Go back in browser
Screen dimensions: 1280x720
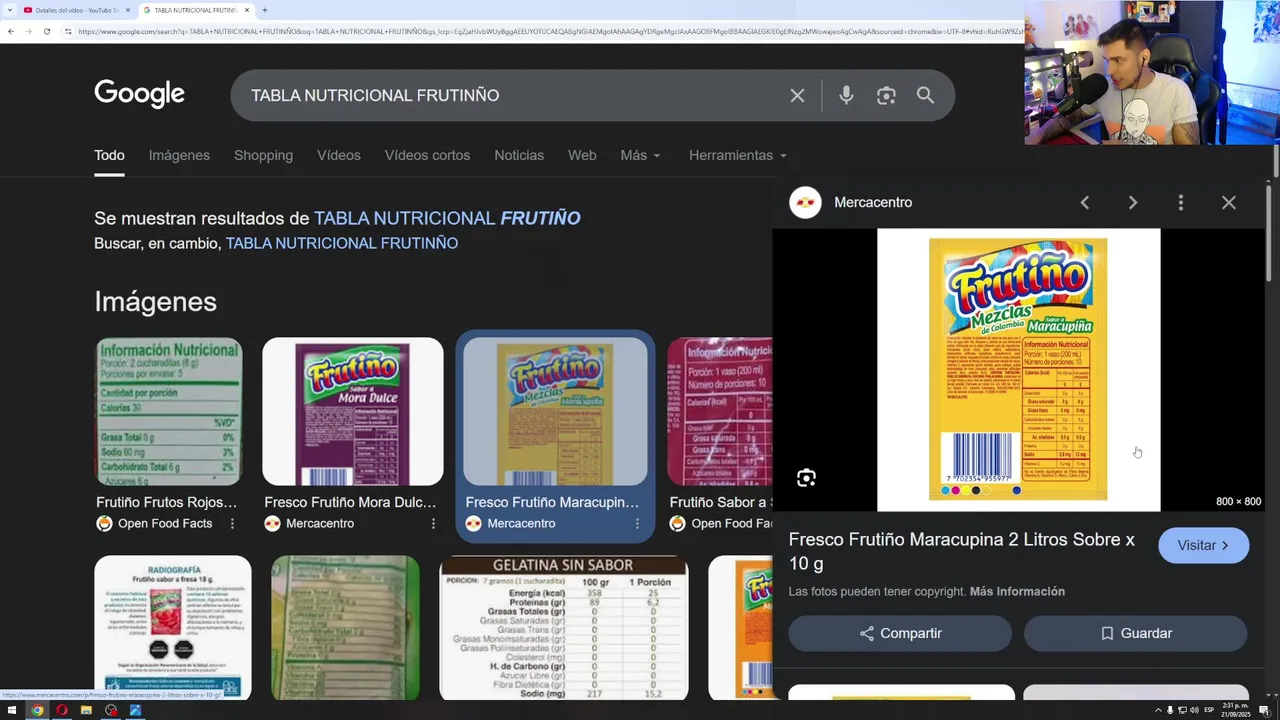coord(11,31)
